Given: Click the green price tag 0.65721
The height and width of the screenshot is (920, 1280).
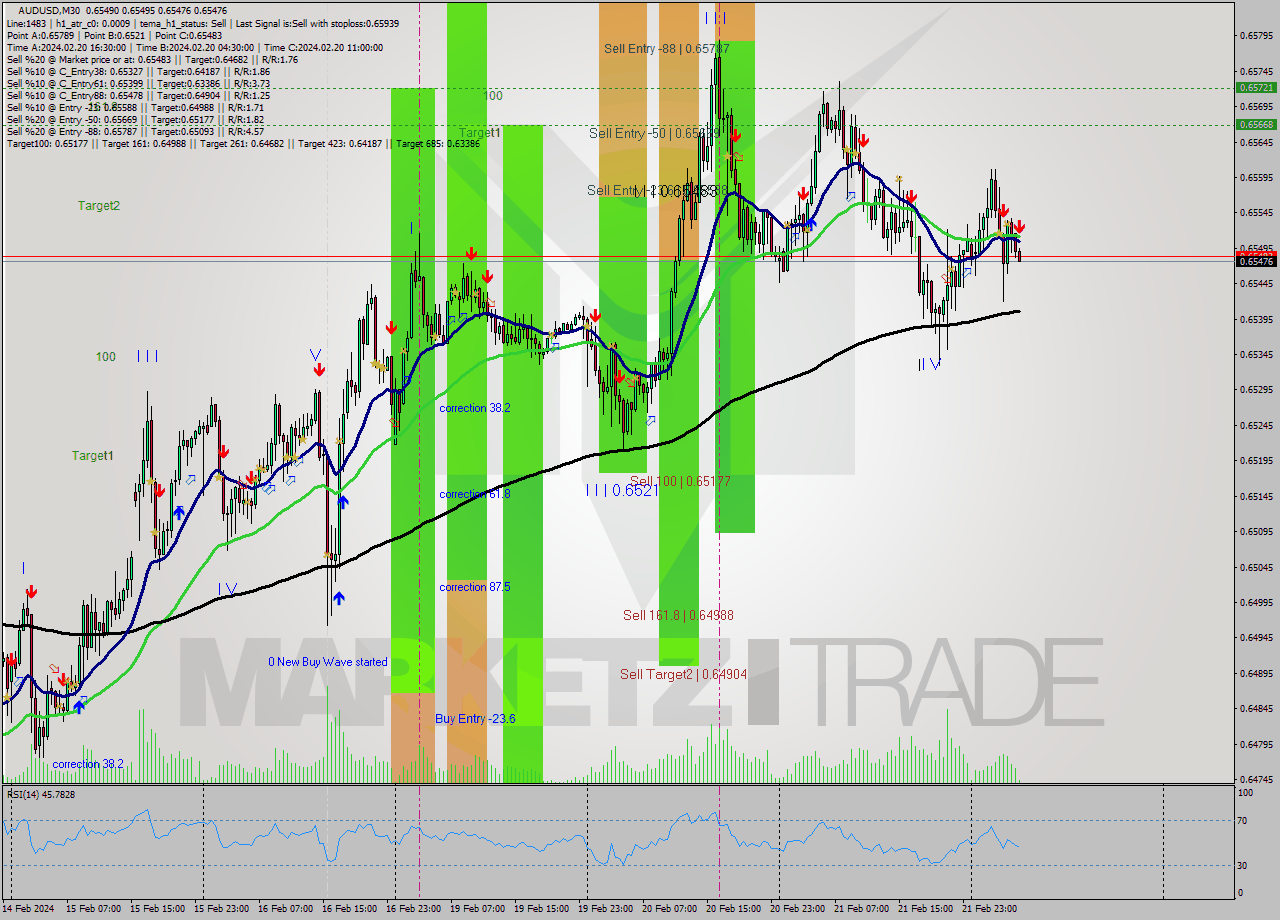Looking at the screenshot, I should (1256, 87).
